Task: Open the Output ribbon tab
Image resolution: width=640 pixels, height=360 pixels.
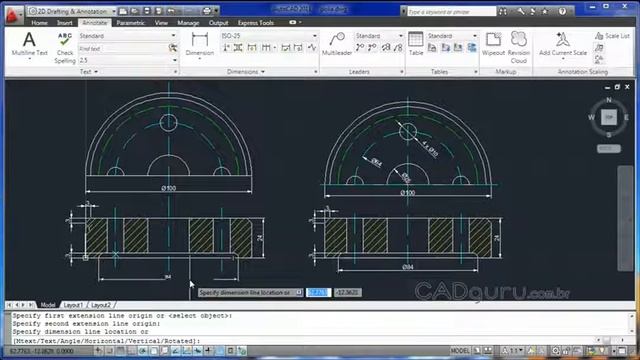Action: pos(218,23)
